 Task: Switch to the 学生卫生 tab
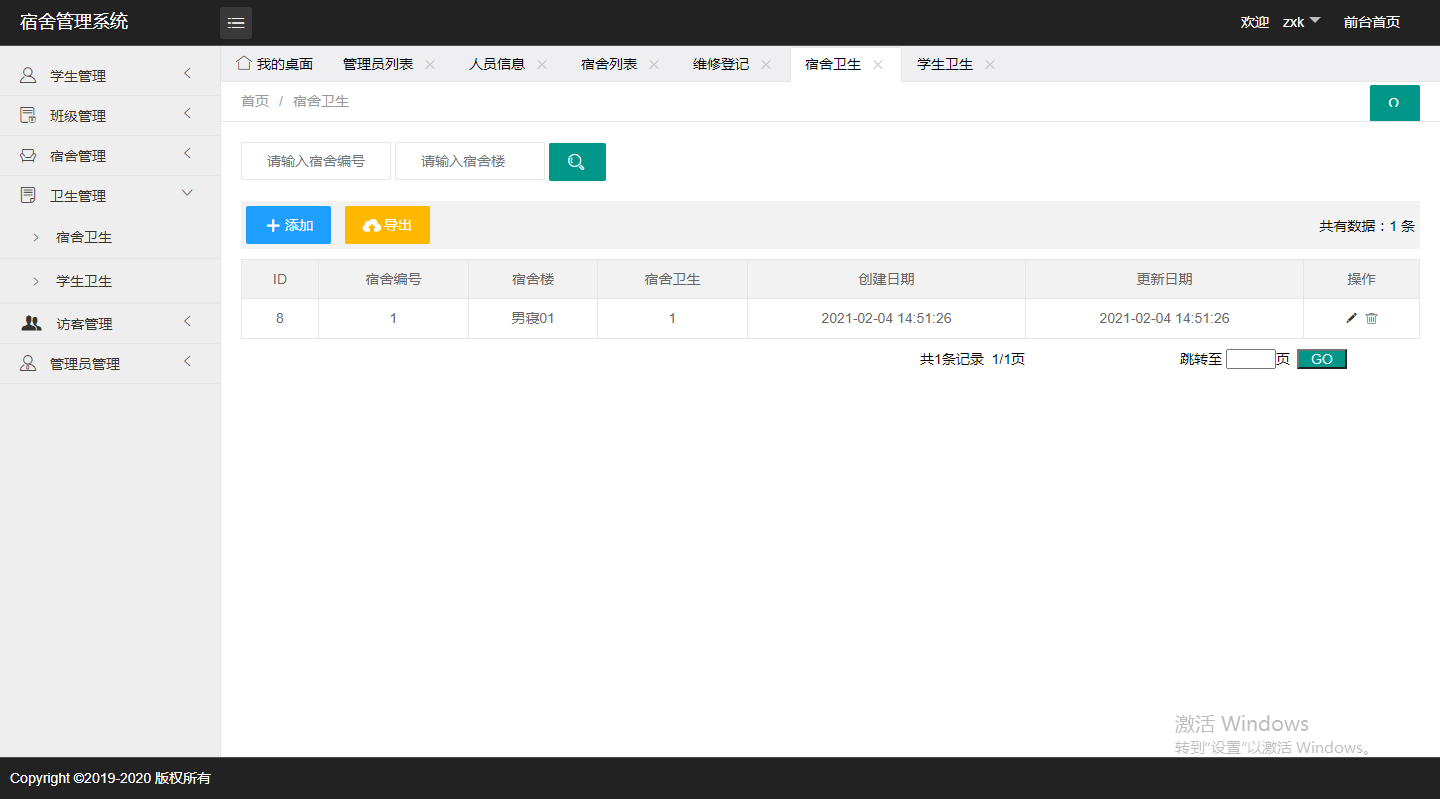(x=944, y=64)
